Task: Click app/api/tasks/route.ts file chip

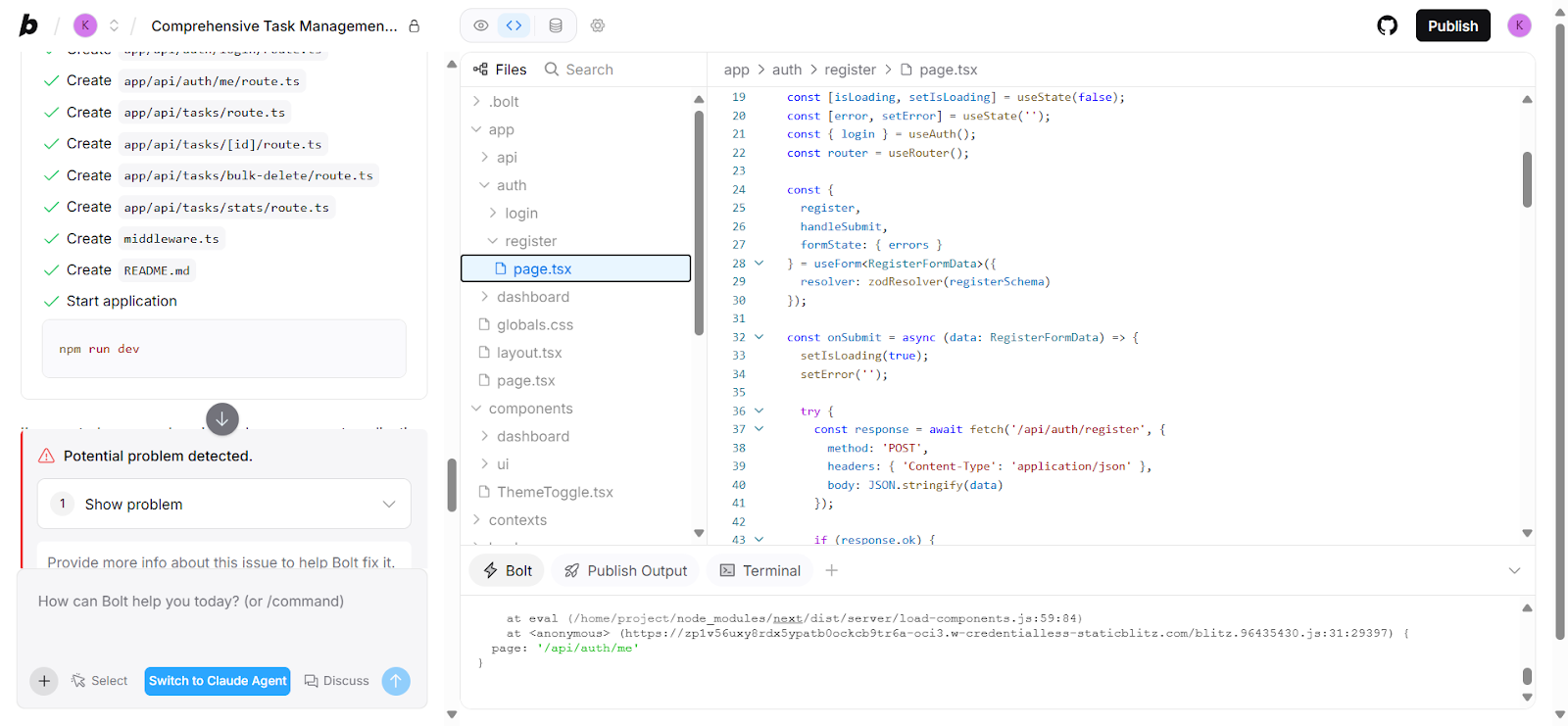Action: tap(205, 113)
